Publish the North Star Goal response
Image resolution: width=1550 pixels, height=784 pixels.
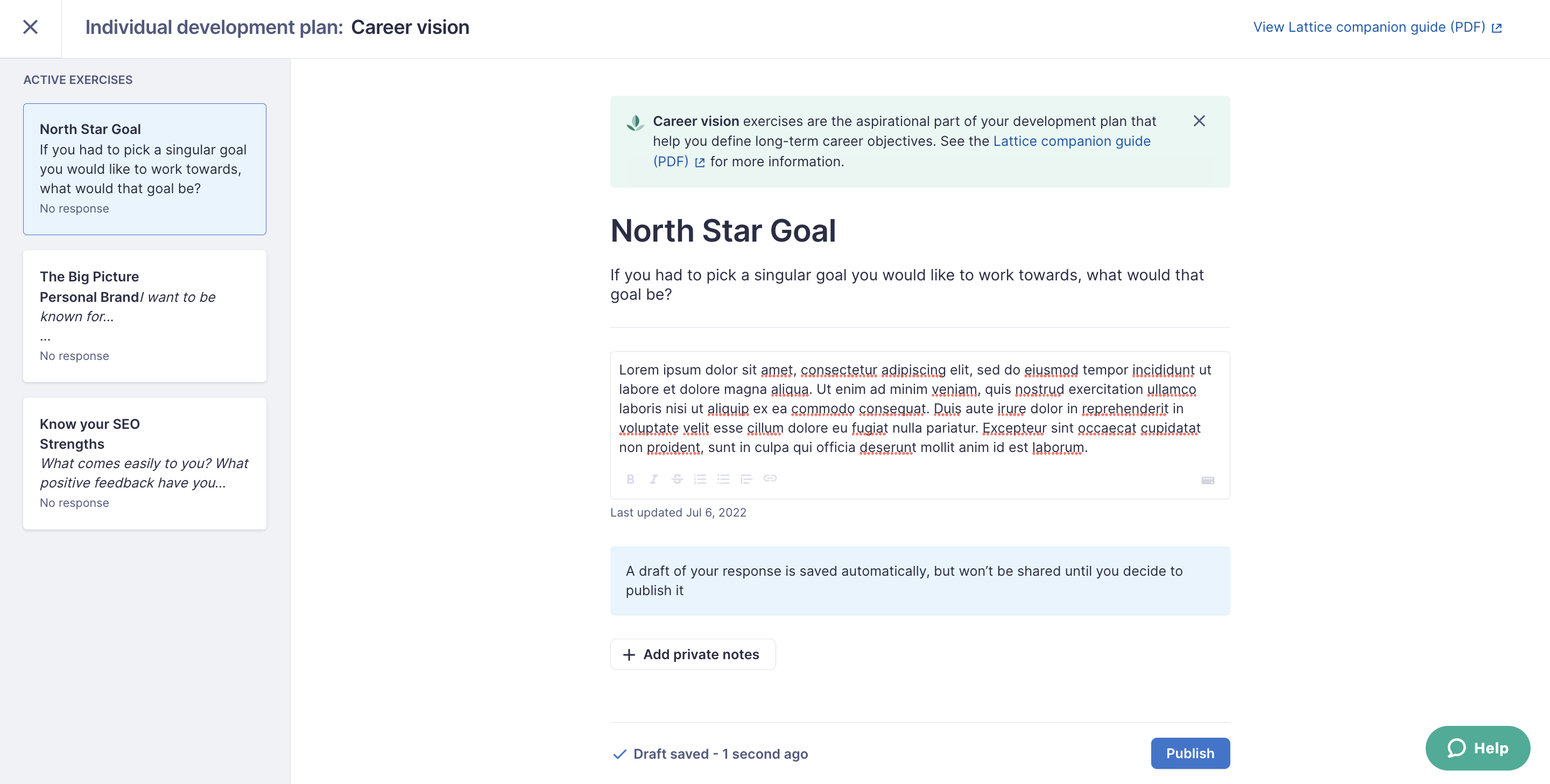click(x=1189, y=753)
